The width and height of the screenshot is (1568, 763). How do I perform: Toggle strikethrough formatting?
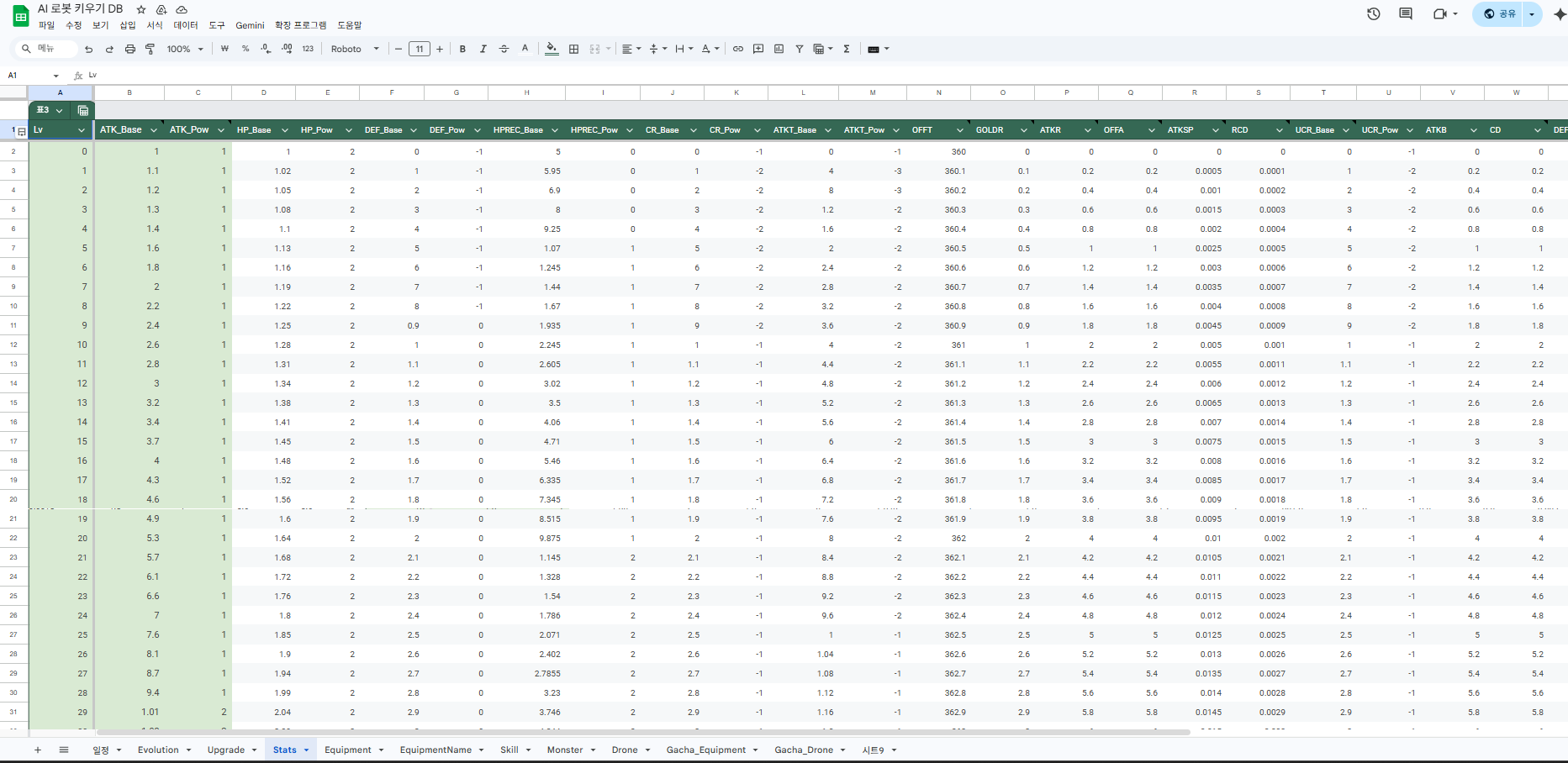coord(504,49)
